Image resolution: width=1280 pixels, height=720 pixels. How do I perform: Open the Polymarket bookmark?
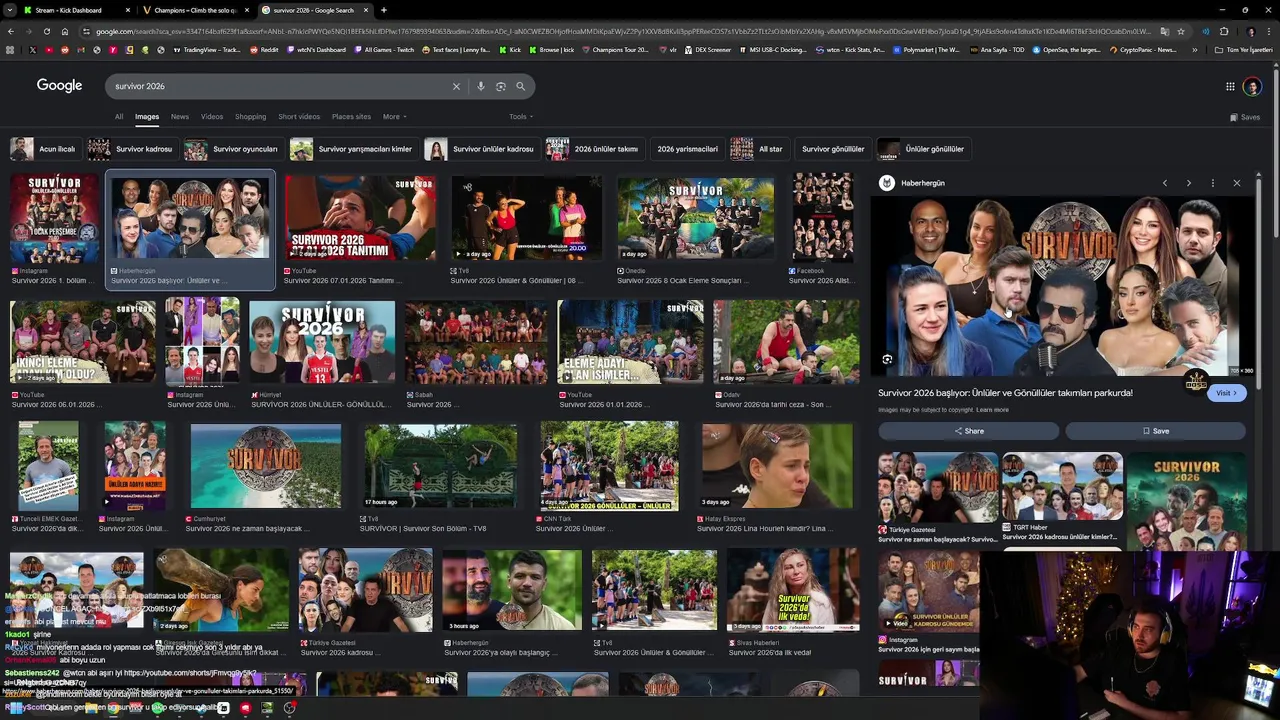pos(927,49)
